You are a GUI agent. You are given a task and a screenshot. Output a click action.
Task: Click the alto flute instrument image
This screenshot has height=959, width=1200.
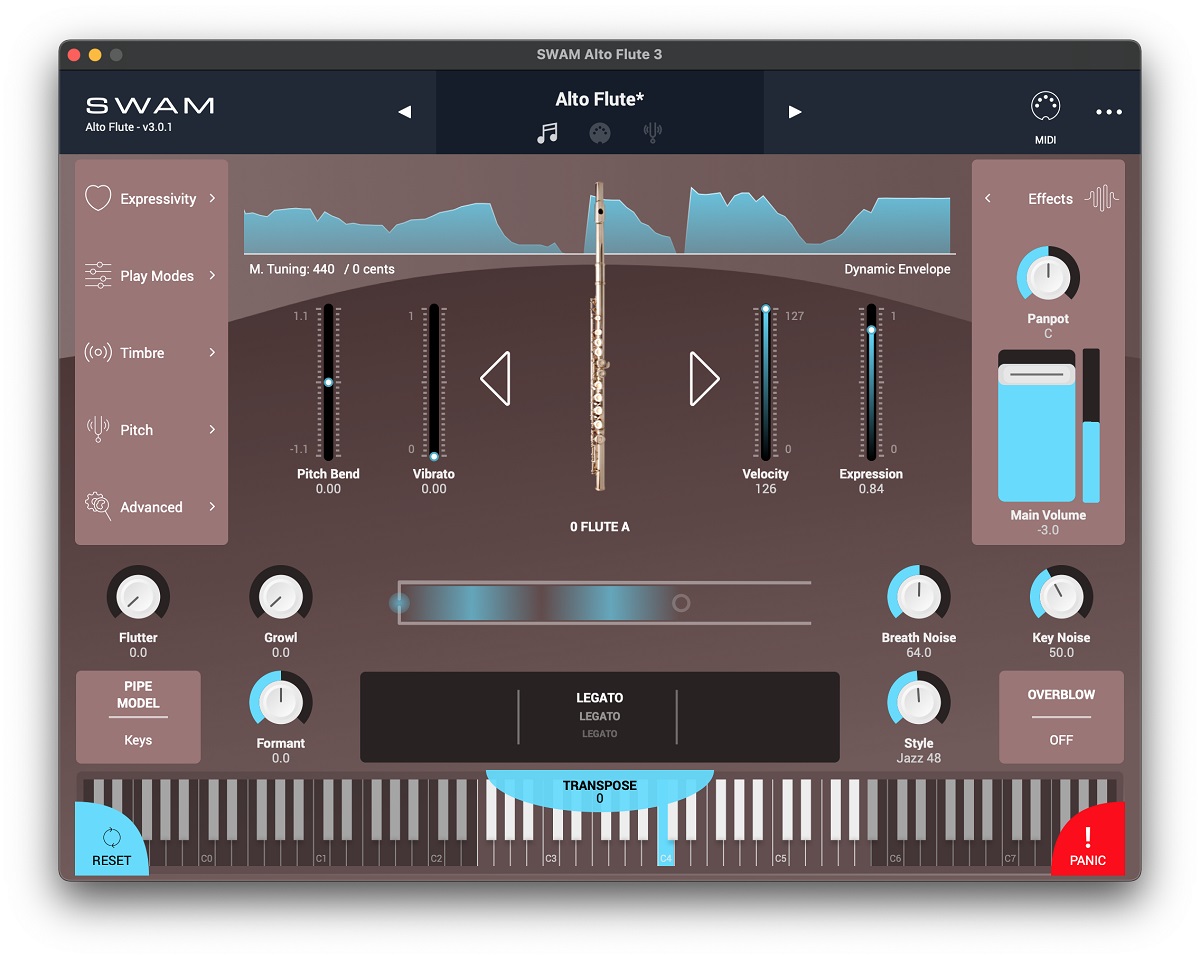click(600, 336)
